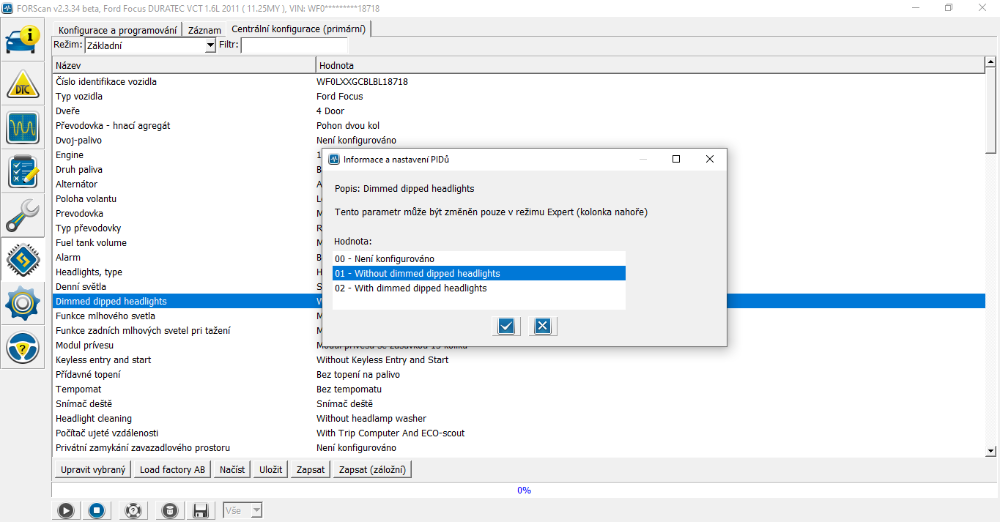Click the Filtr input field
1000x522 pixels.
click(294, 46)
